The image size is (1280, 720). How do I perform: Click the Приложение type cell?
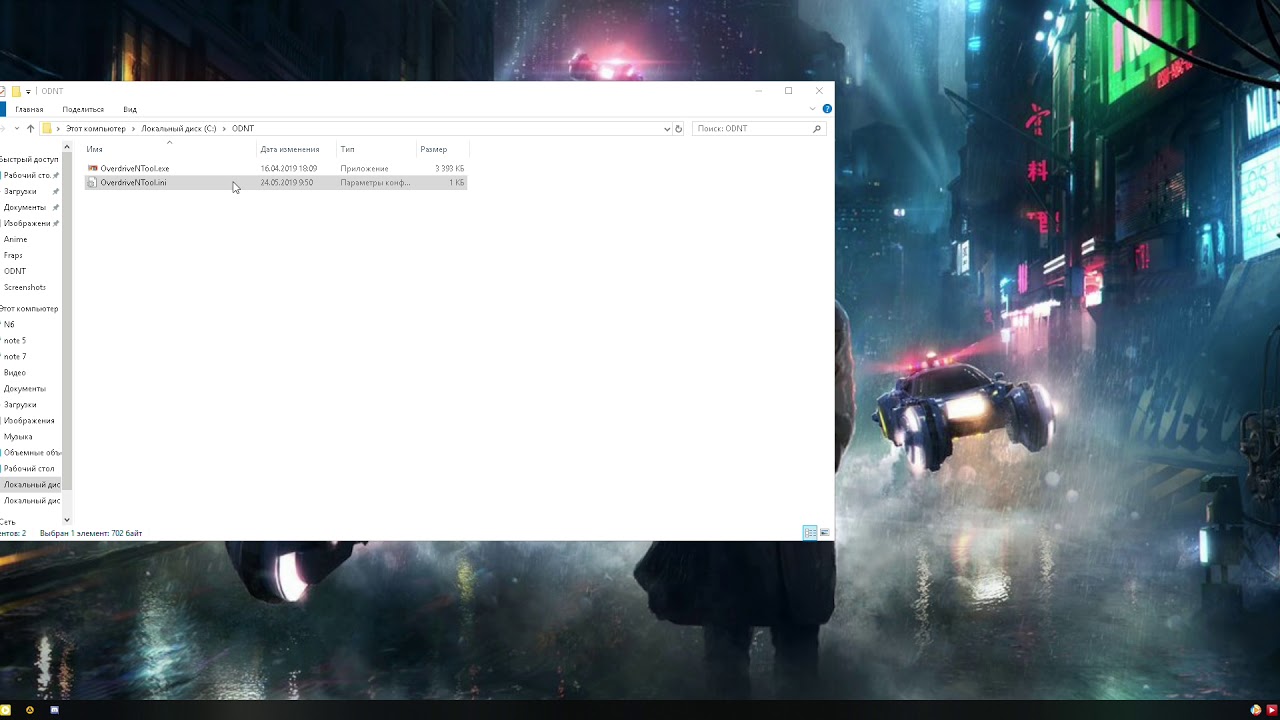364,168
